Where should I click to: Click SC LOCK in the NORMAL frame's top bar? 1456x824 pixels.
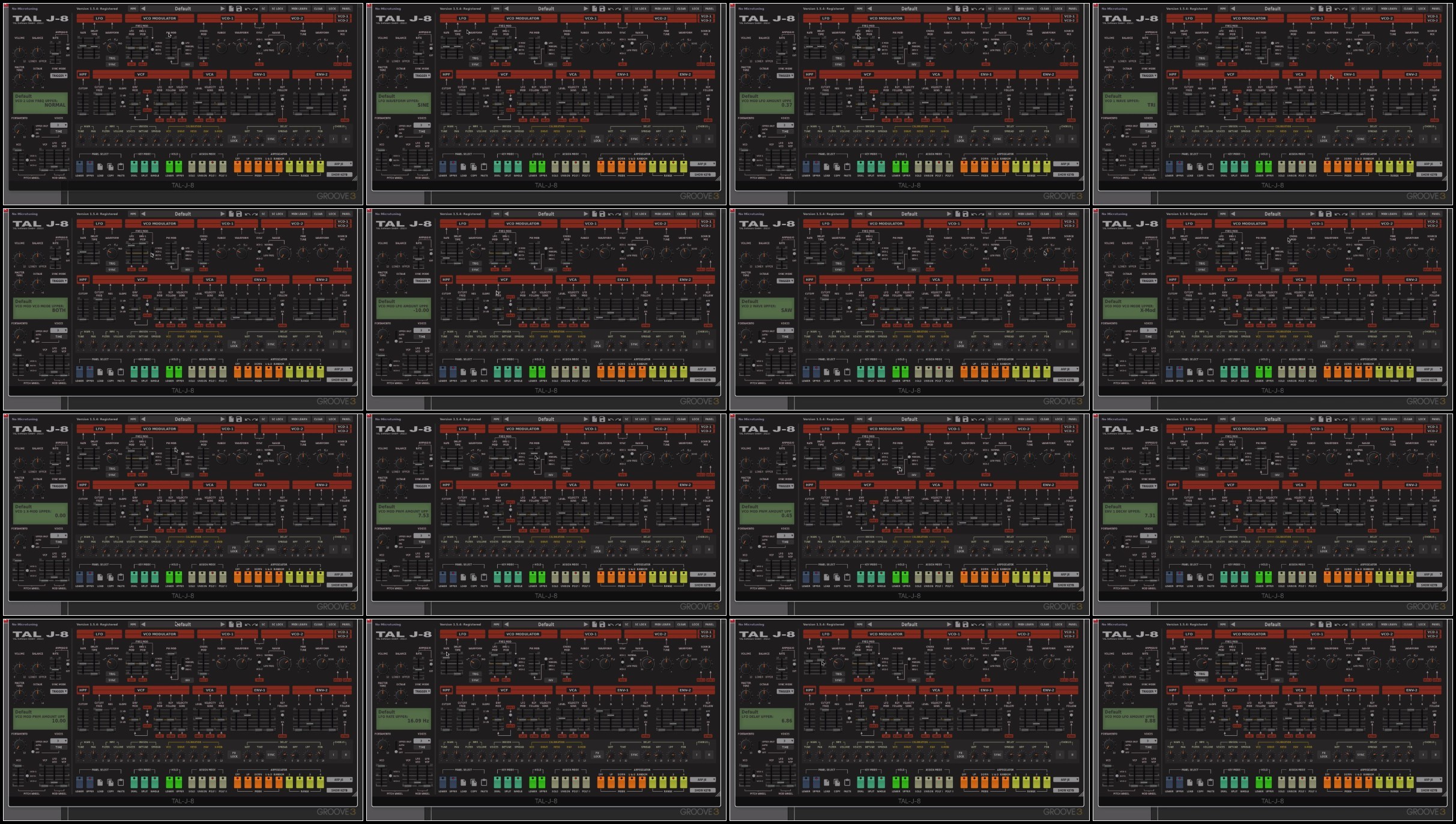[x=277, y=9]
